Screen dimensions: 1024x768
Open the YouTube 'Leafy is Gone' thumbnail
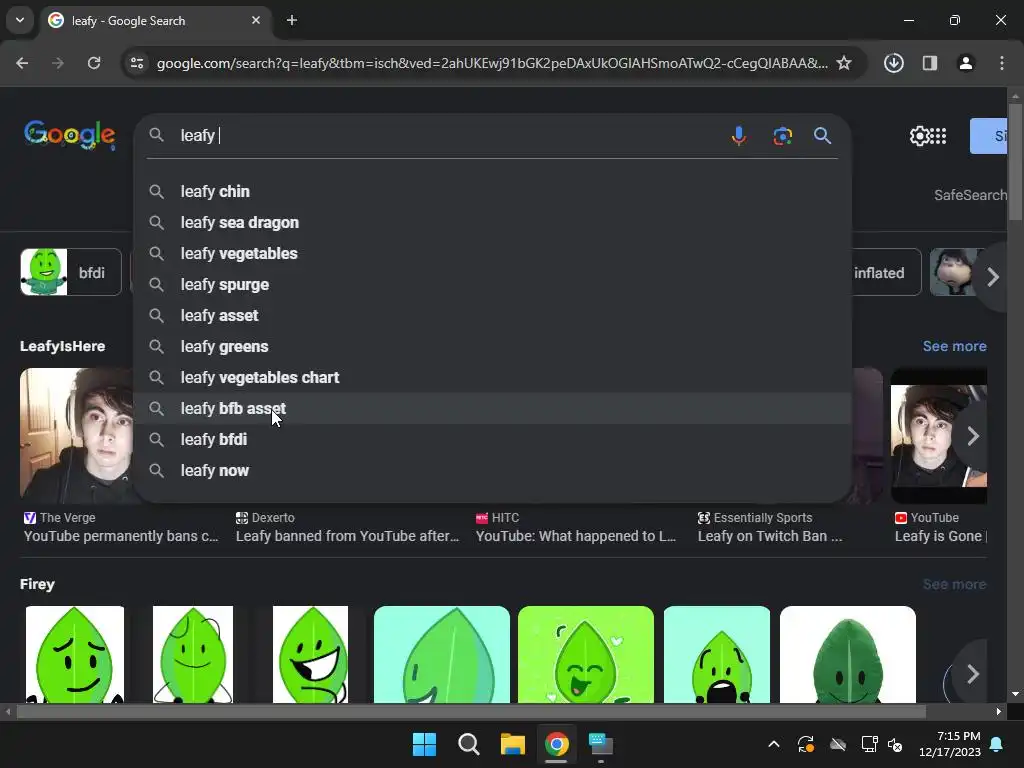(x=938, y=436)
